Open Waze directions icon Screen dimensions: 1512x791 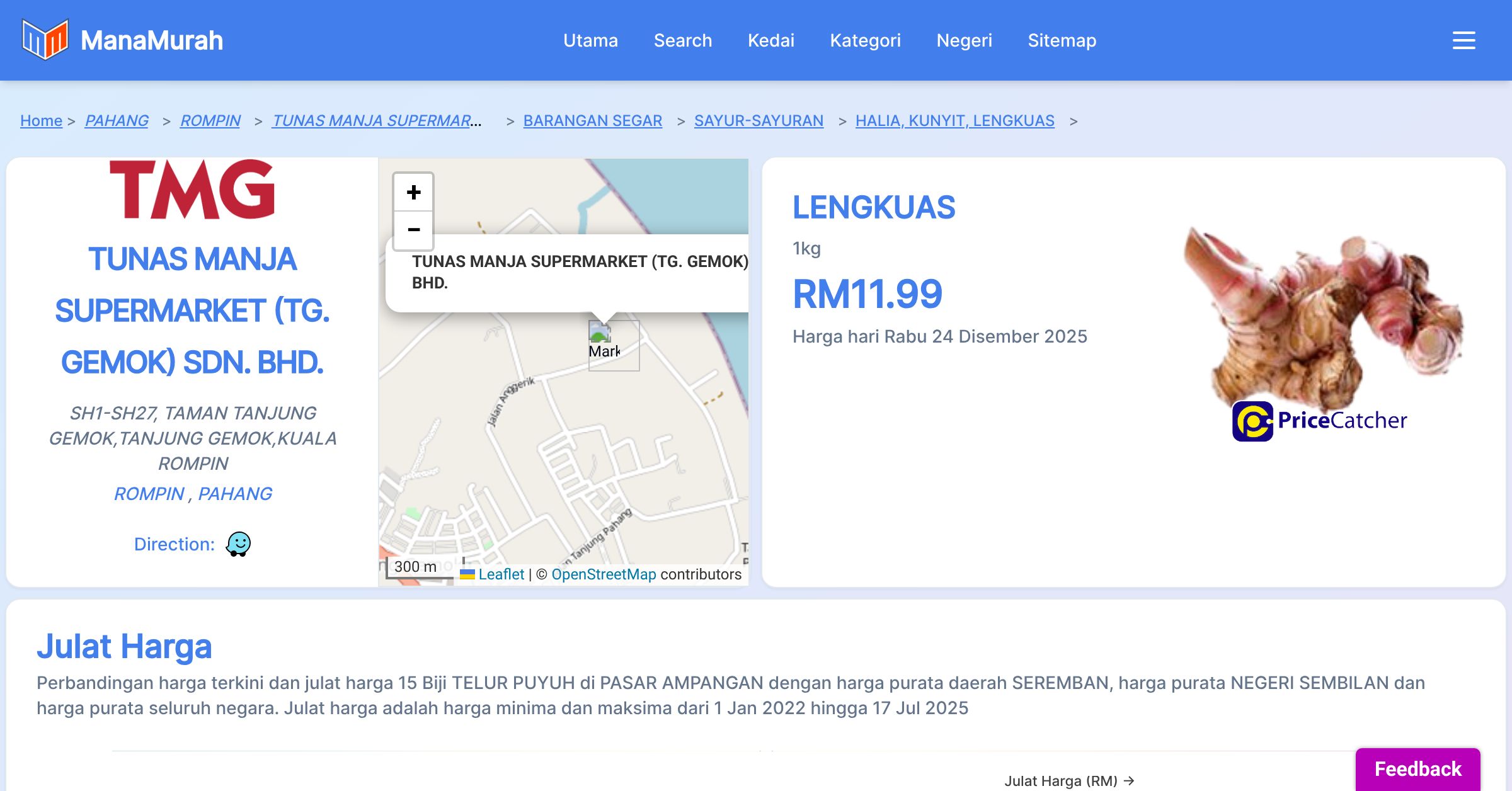click(238, 544)
